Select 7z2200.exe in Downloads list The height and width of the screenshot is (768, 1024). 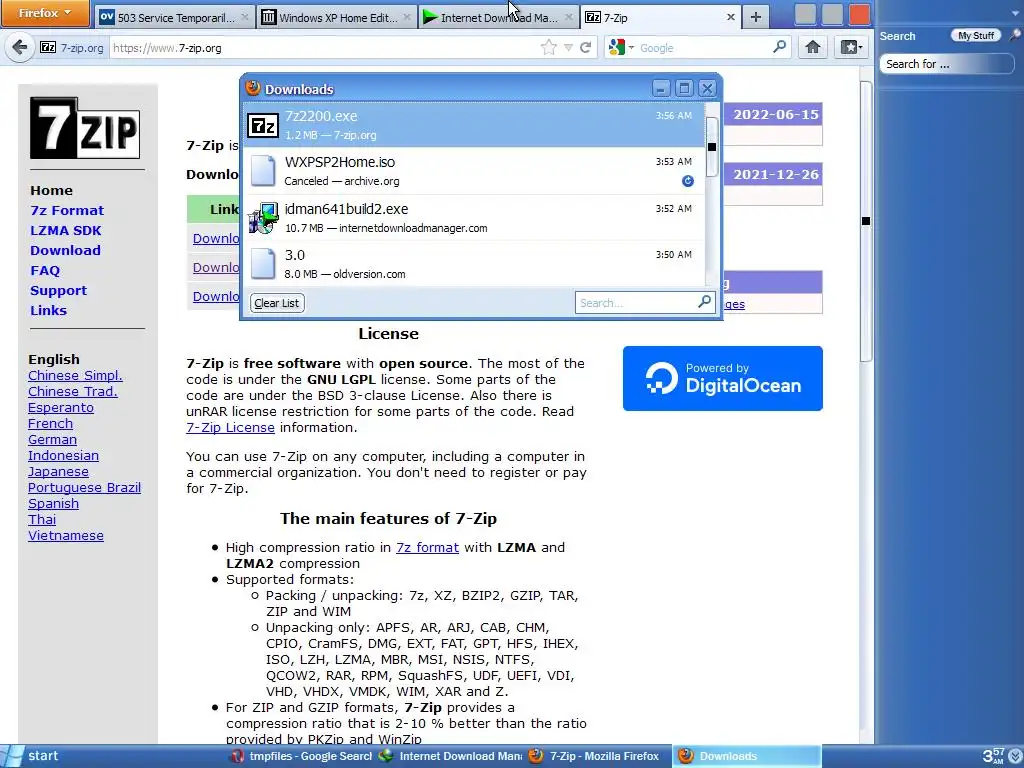pyautogui.click(x=475, y=124)
